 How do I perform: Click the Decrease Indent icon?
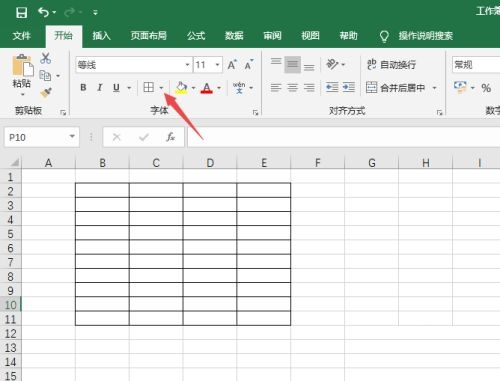coord(332,88)
